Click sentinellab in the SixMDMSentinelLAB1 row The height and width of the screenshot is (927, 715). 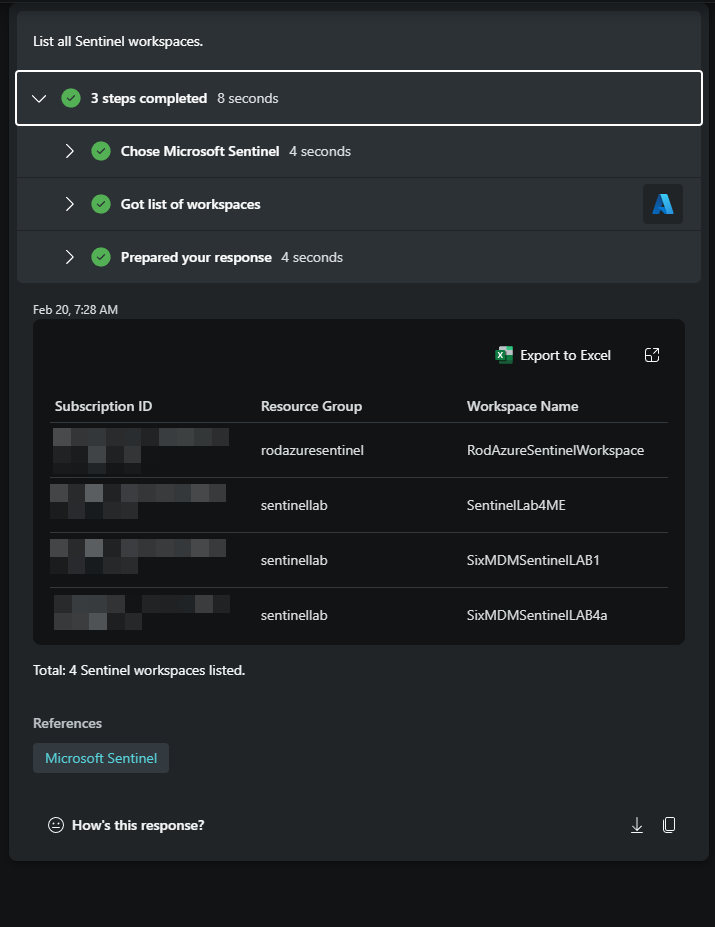pyautogui.click(x=294, y=560)
